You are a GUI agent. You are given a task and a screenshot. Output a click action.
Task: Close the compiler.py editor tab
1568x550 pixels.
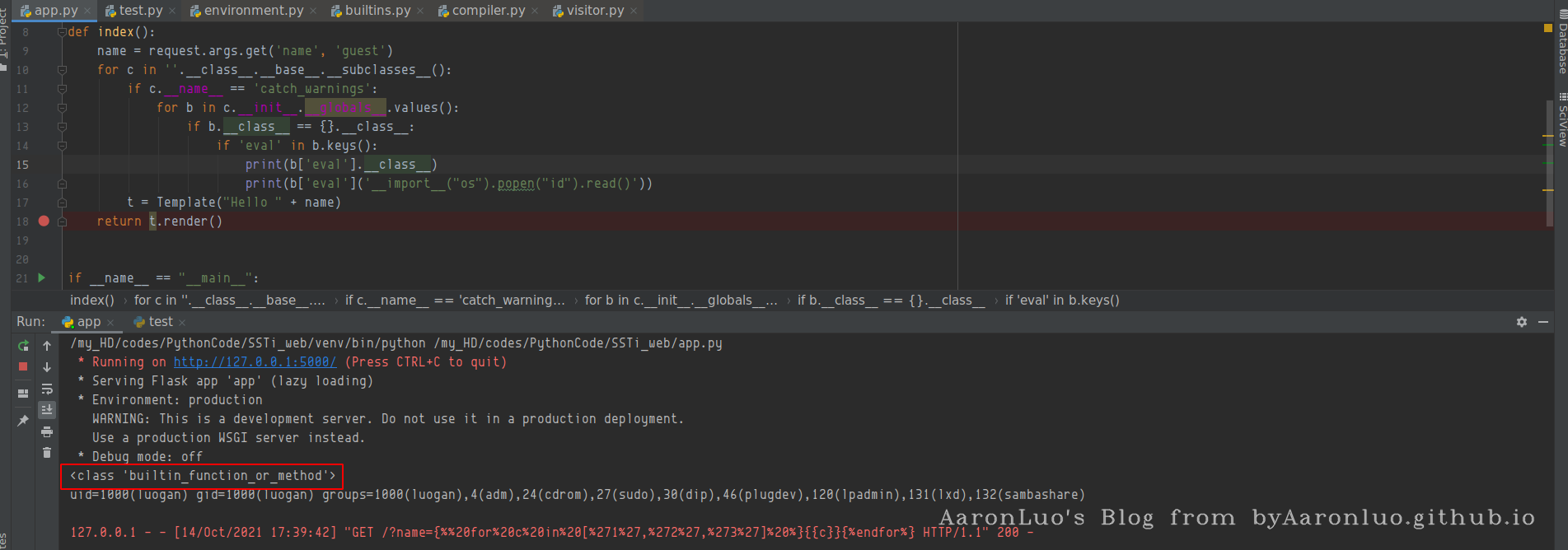535,11
